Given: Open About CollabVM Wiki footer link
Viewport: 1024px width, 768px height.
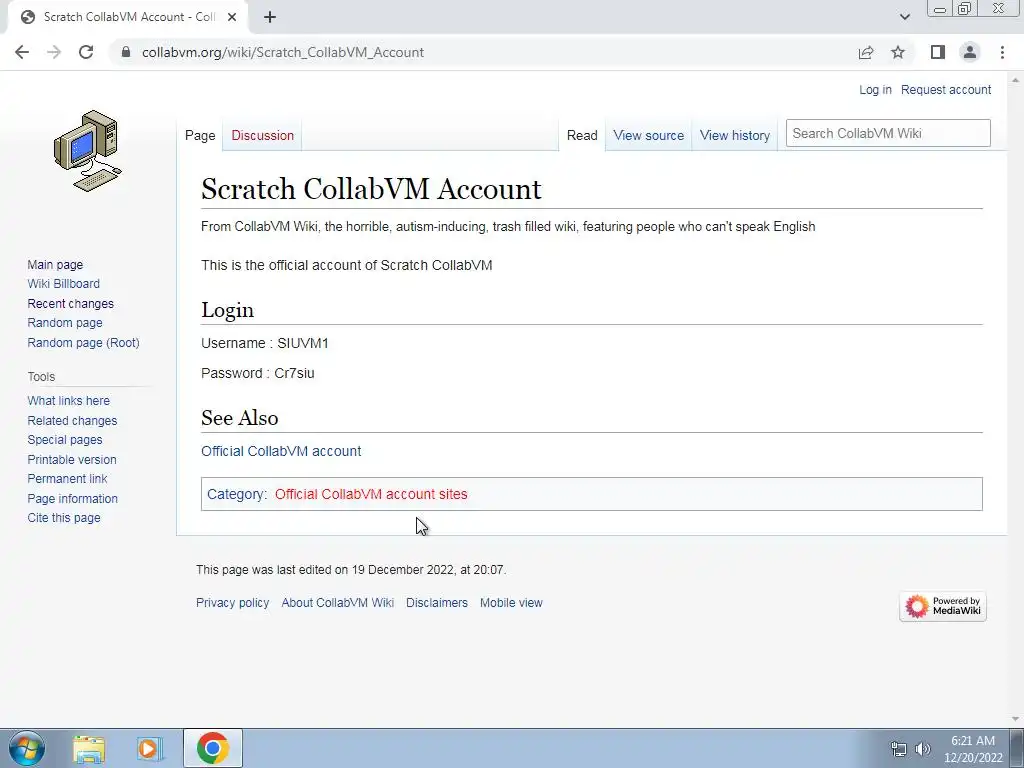Looking at the screenshot, I should pos(338,602).
